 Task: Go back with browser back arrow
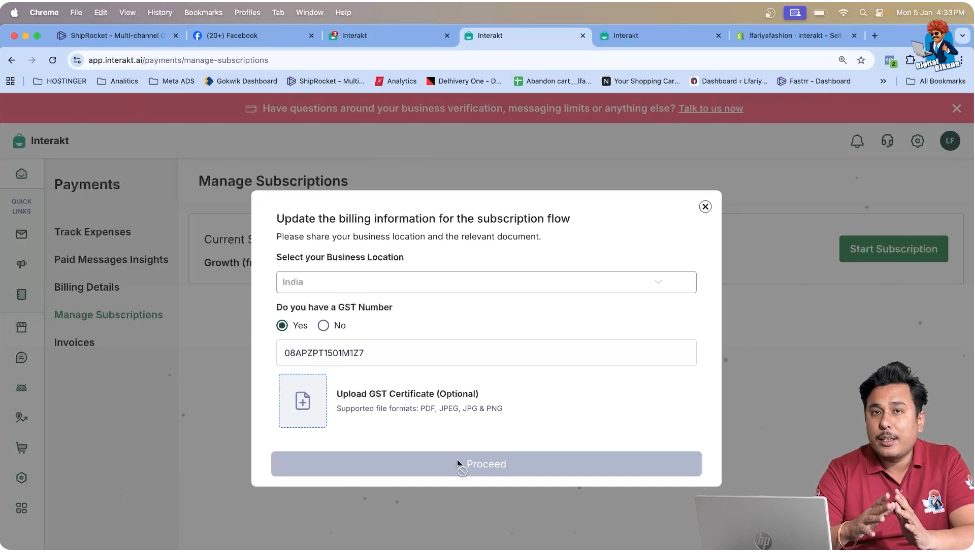[x=12, y=60]
